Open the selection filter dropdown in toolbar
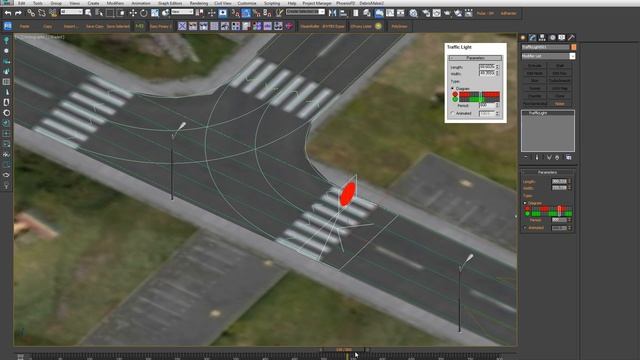 pyautogui.click(x=71, y=12)
